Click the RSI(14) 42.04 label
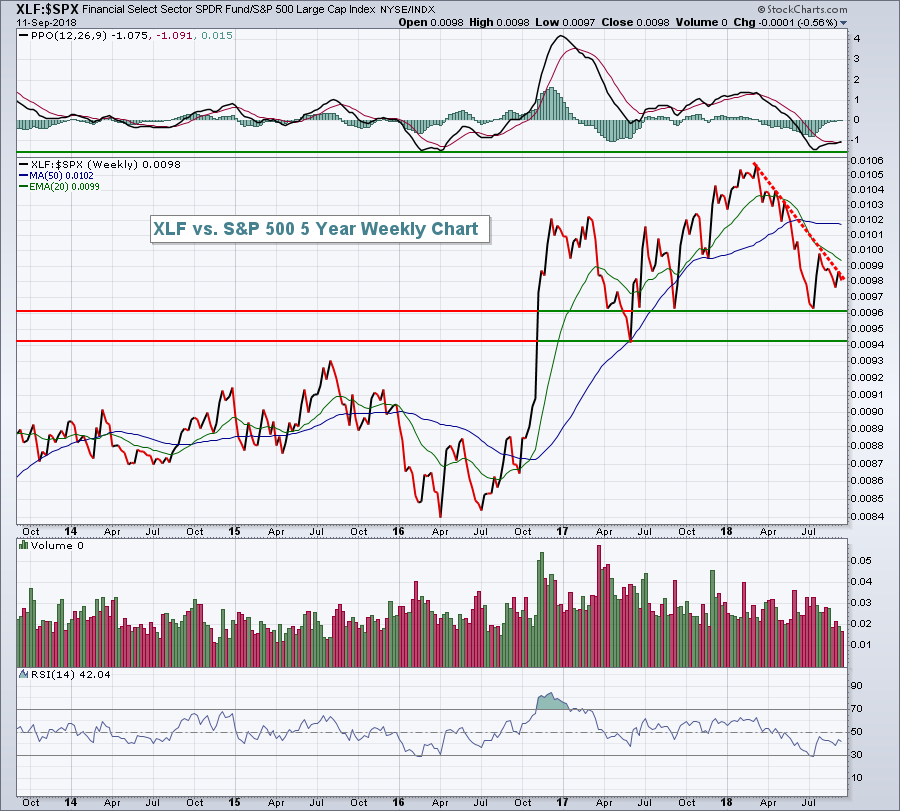This screenshot has height=811, width=900. coord(71,674)
